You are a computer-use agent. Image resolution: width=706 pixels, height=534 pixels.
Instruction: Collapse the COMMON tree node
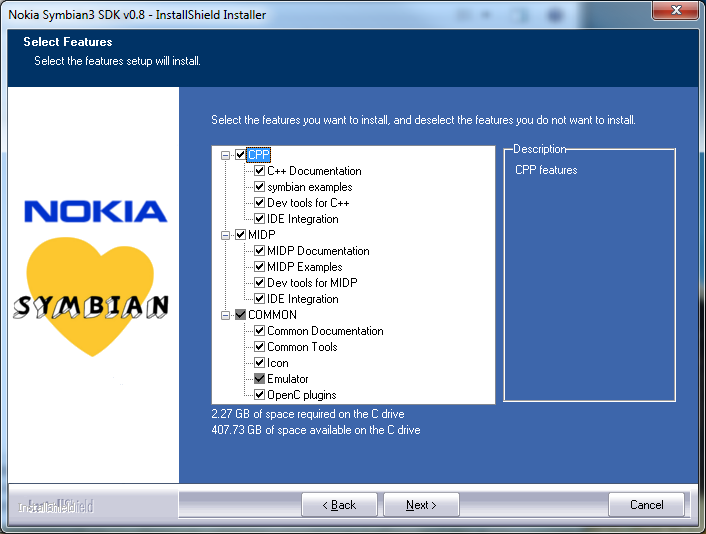tap(225, 315)
